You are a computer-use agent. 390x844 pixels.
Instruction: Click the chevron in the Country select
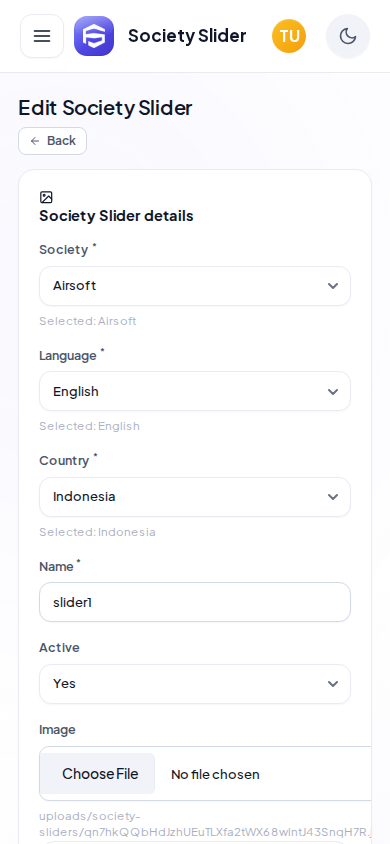pyautogui.click(x=333, y=497)
